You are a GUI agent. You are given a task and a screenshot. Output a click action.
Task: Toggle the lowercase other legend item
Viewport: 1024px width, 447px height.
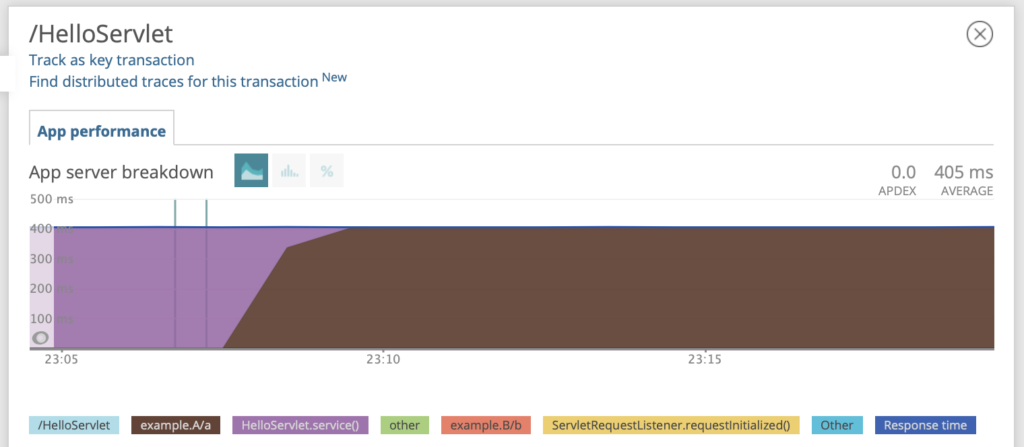[404, 425]
